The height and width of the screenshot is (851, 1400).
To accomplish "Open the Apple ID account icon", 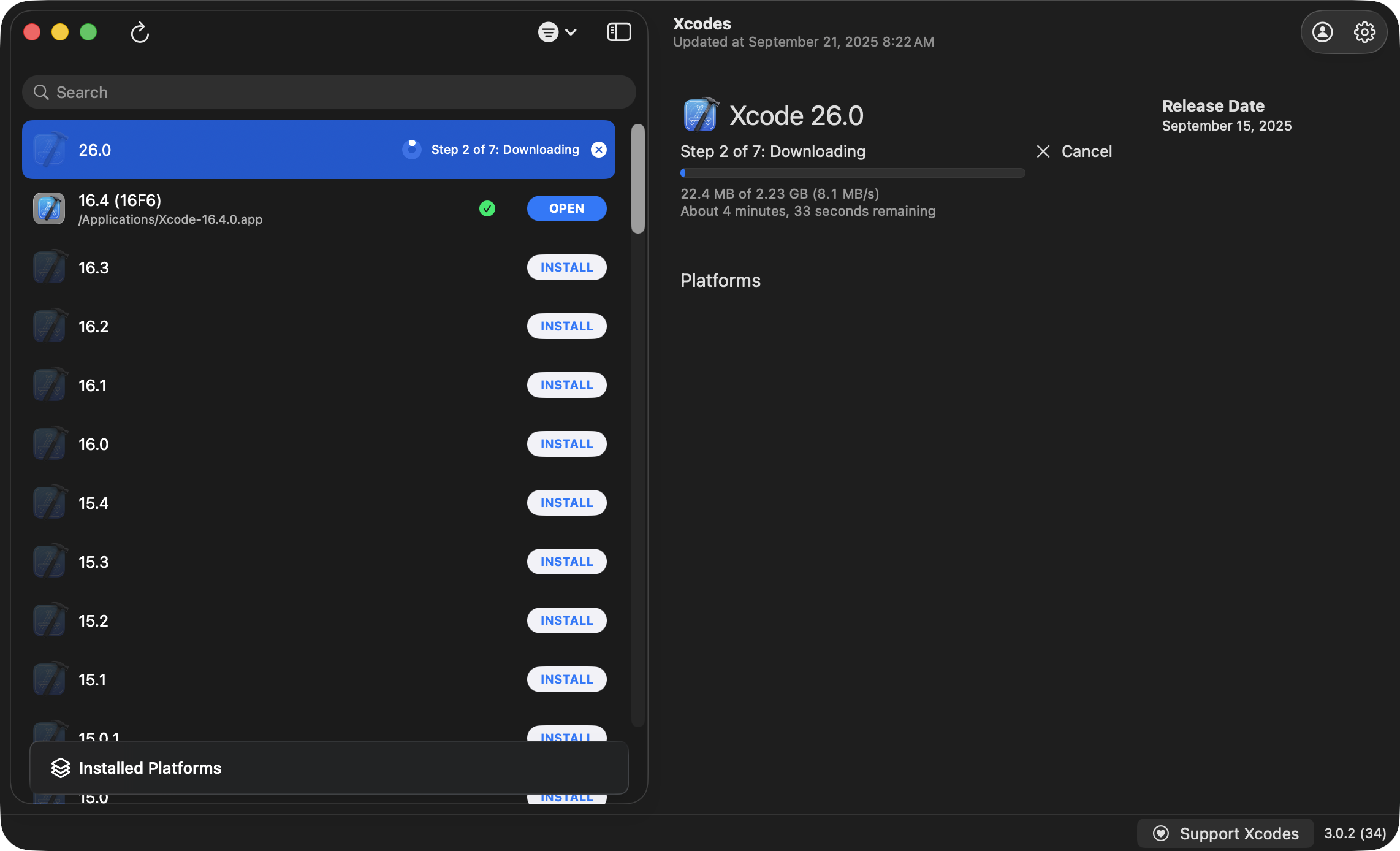I will click(1322, 32).
